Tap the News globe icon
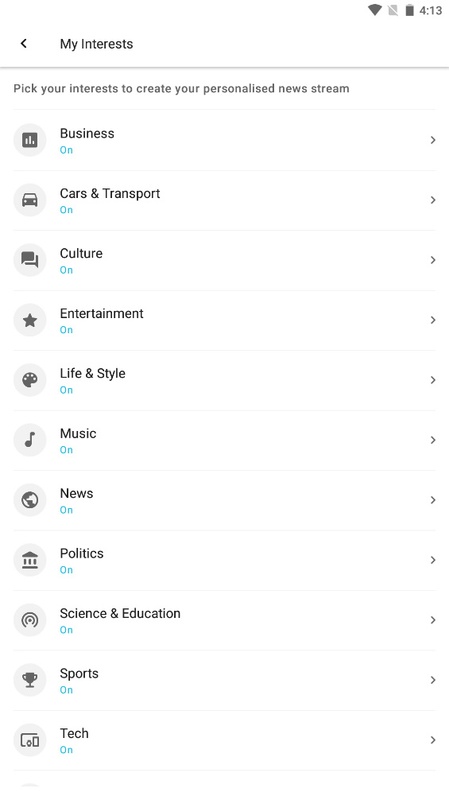Viewport: 449px width, 800px height. tap(30, 500)
